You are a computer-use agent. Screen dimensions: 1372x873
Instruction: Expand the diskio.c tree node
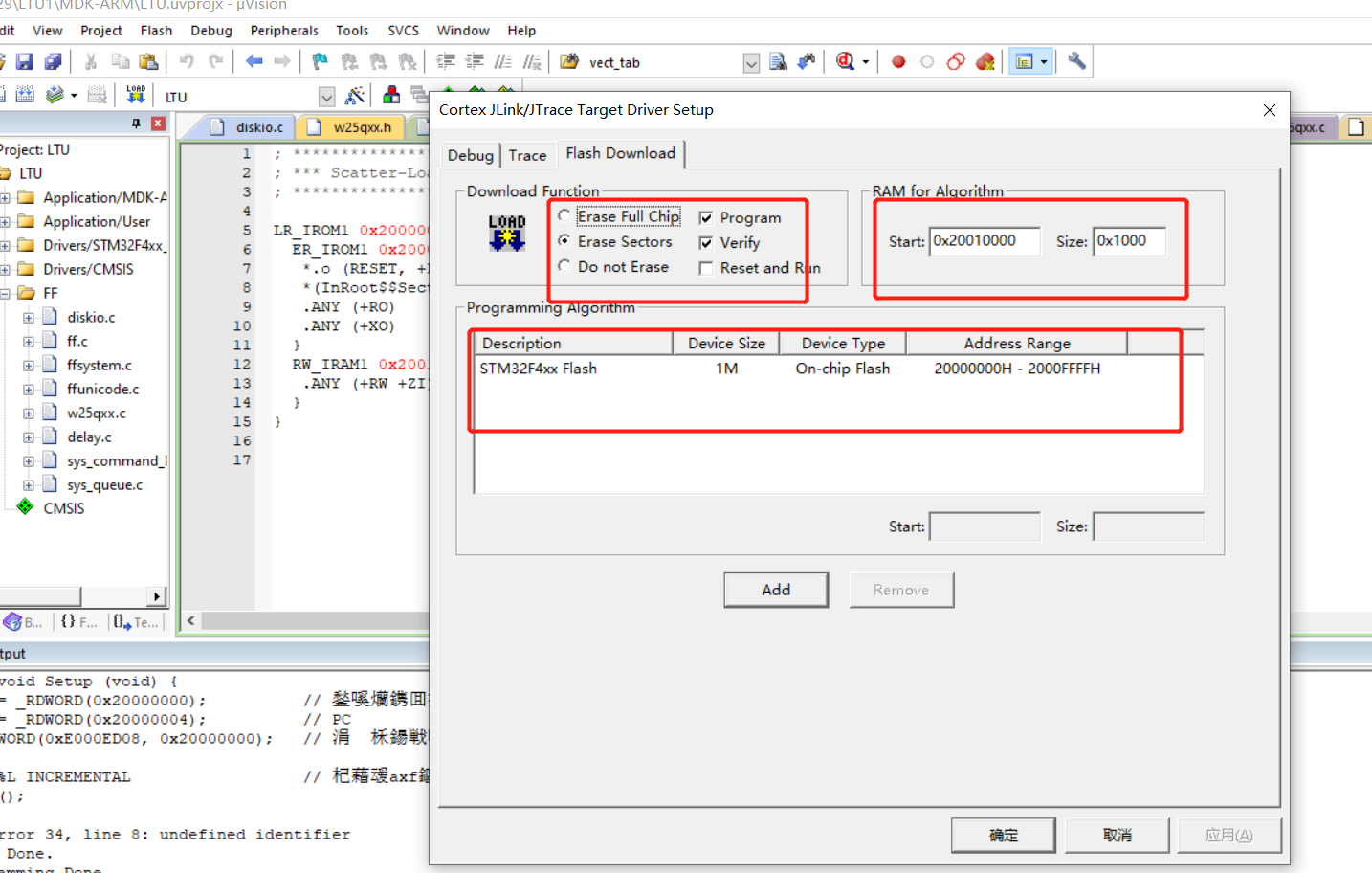(x=29, y=318)
